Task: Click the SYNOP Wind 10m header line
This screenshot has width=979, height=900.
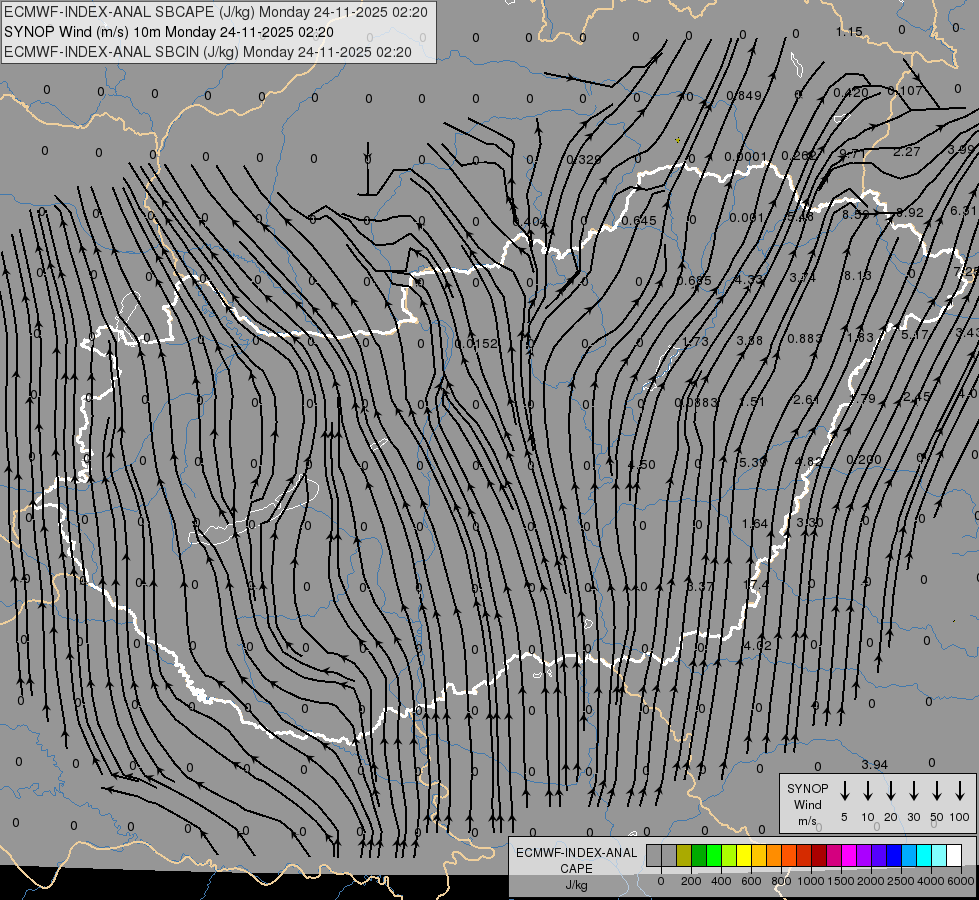Action: pos(169,32)
